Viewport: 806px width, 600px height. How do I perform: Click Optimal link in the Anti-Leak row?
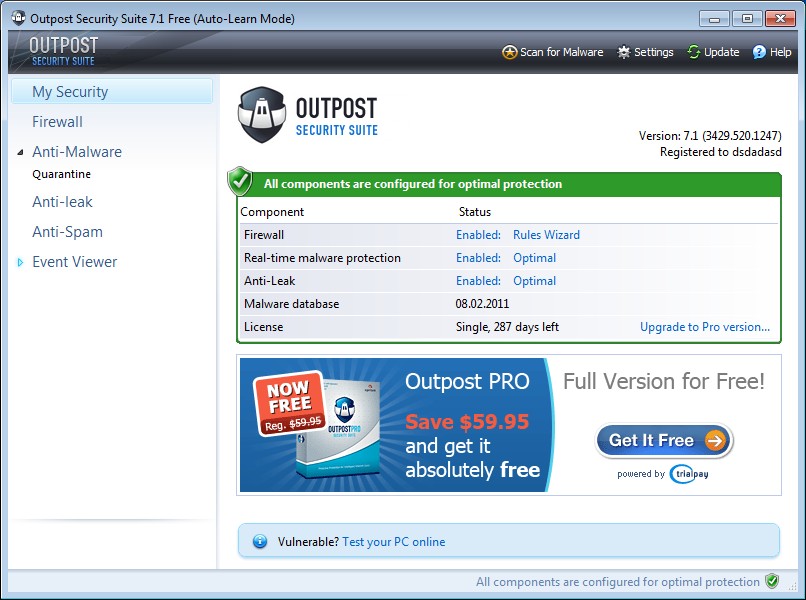[535, 281]
